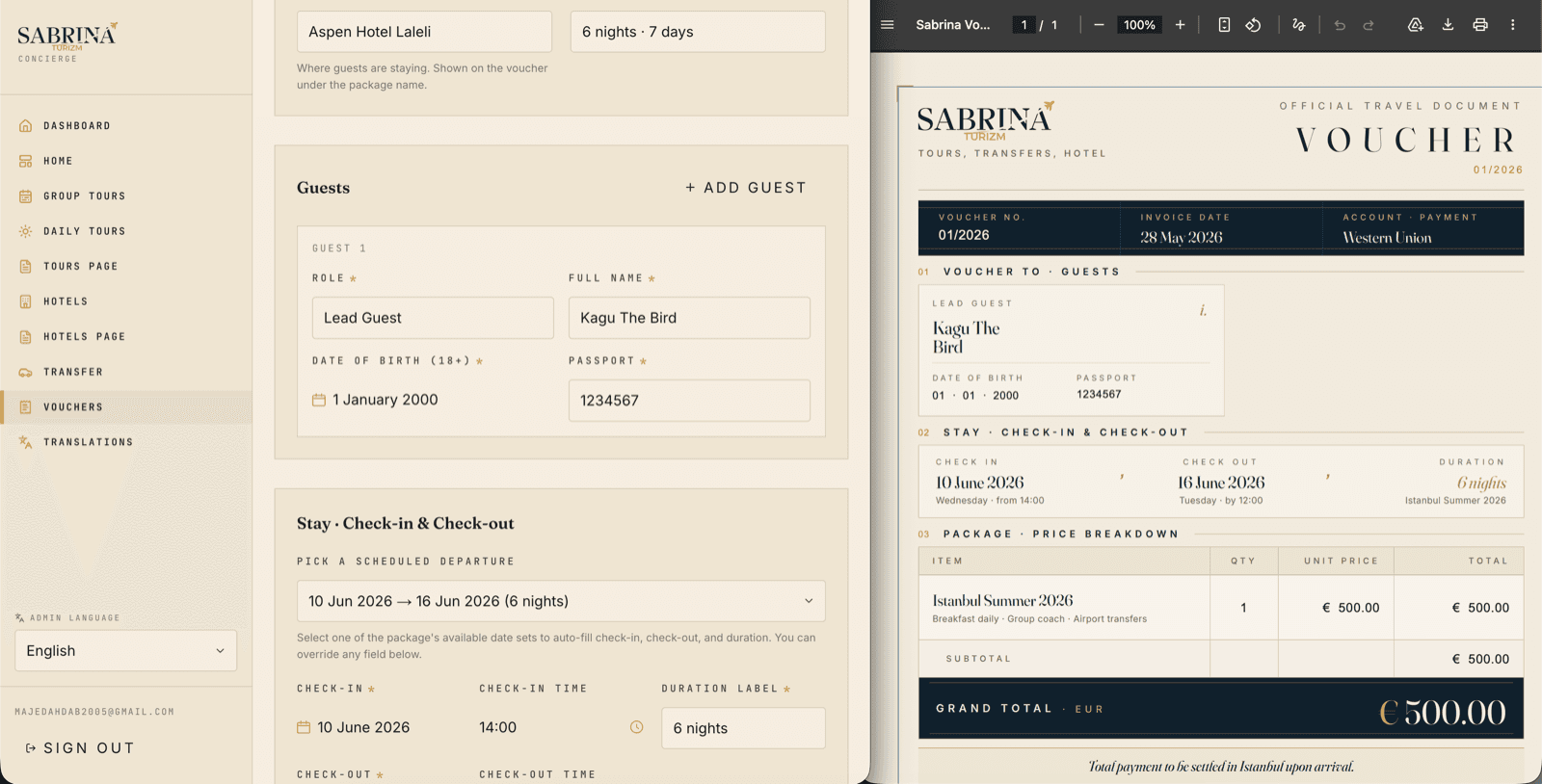Click the 100% zoom level field
This screenshot has height=784, width=1542.
pyautogui.click(x=1139, y=25)
